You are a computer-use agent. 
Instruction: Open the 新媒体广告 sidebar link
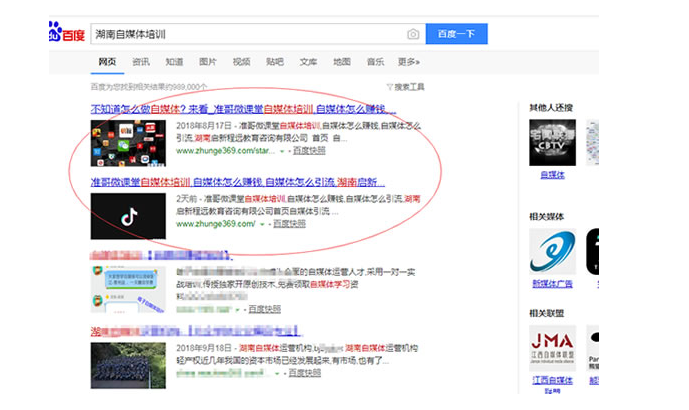point(552,284)
